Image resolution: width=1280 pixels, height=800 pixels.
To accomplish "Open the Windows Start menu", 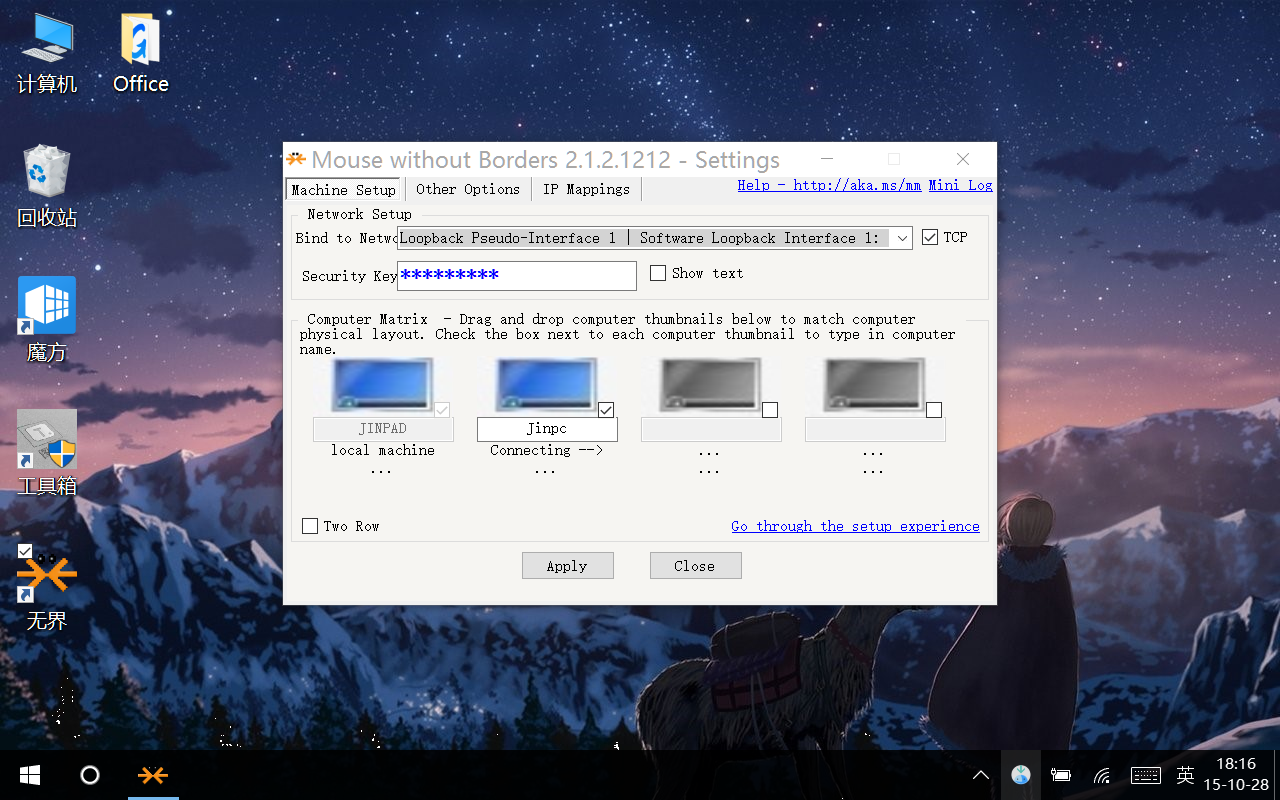I will (30, 775).
